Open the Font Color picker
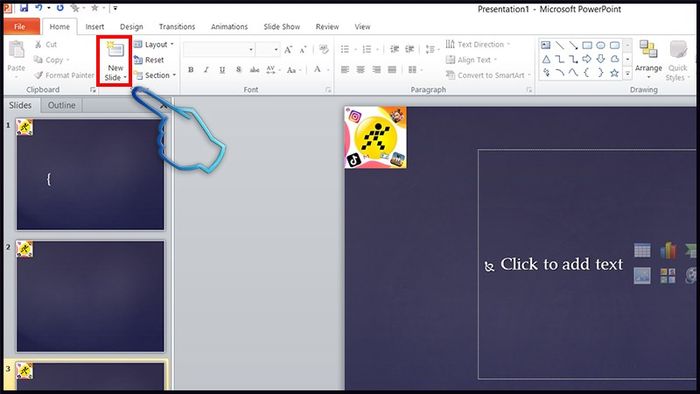This screenshot has height=394, width=700. [317, 70]
